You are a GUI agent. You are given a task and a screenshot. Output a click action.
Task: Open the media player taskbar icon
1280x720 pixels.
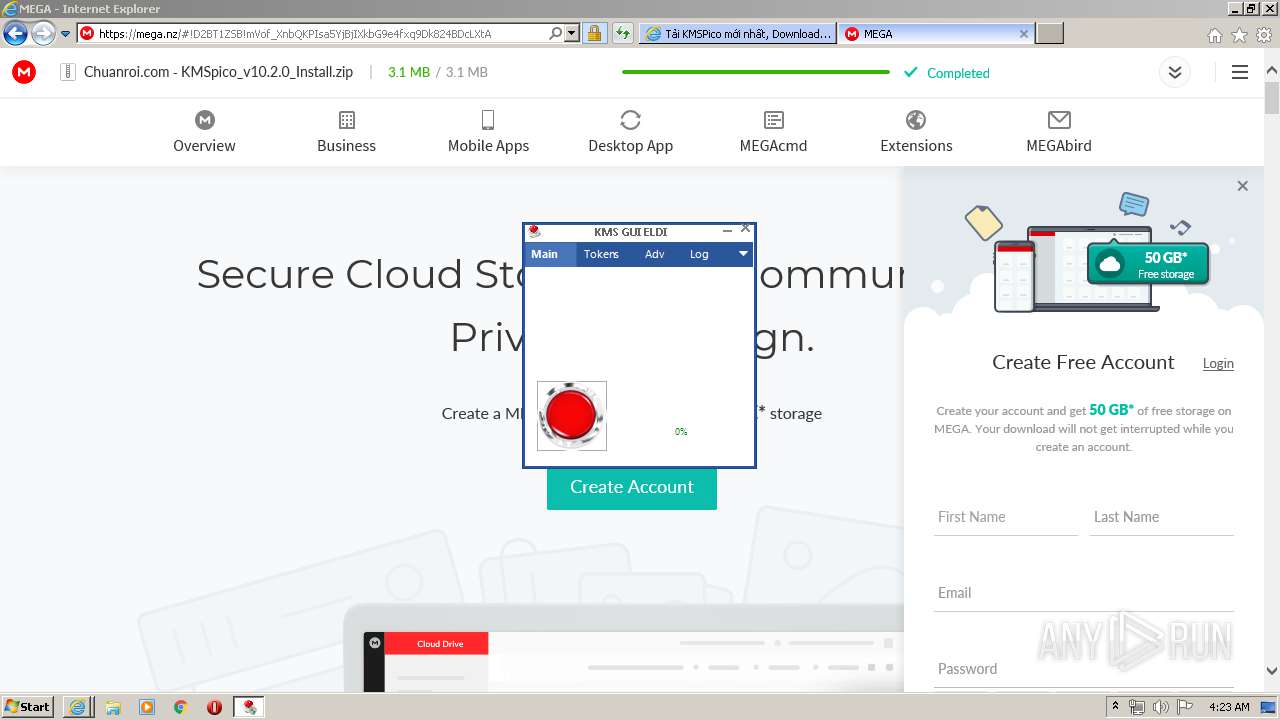147,706
